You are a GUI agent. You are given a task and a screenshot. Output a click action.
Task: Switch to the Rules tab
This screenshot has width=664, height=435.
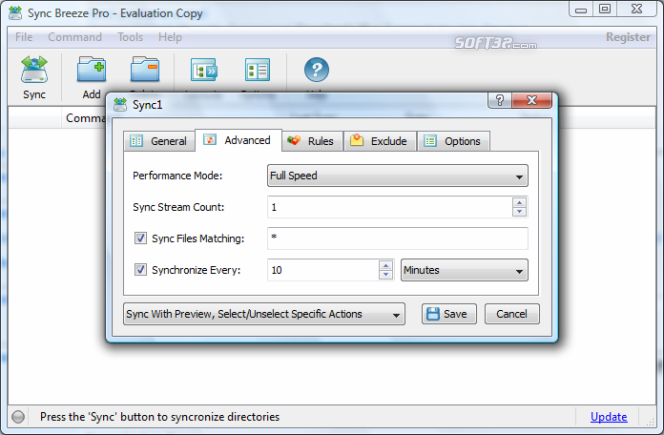click(312, 141)
